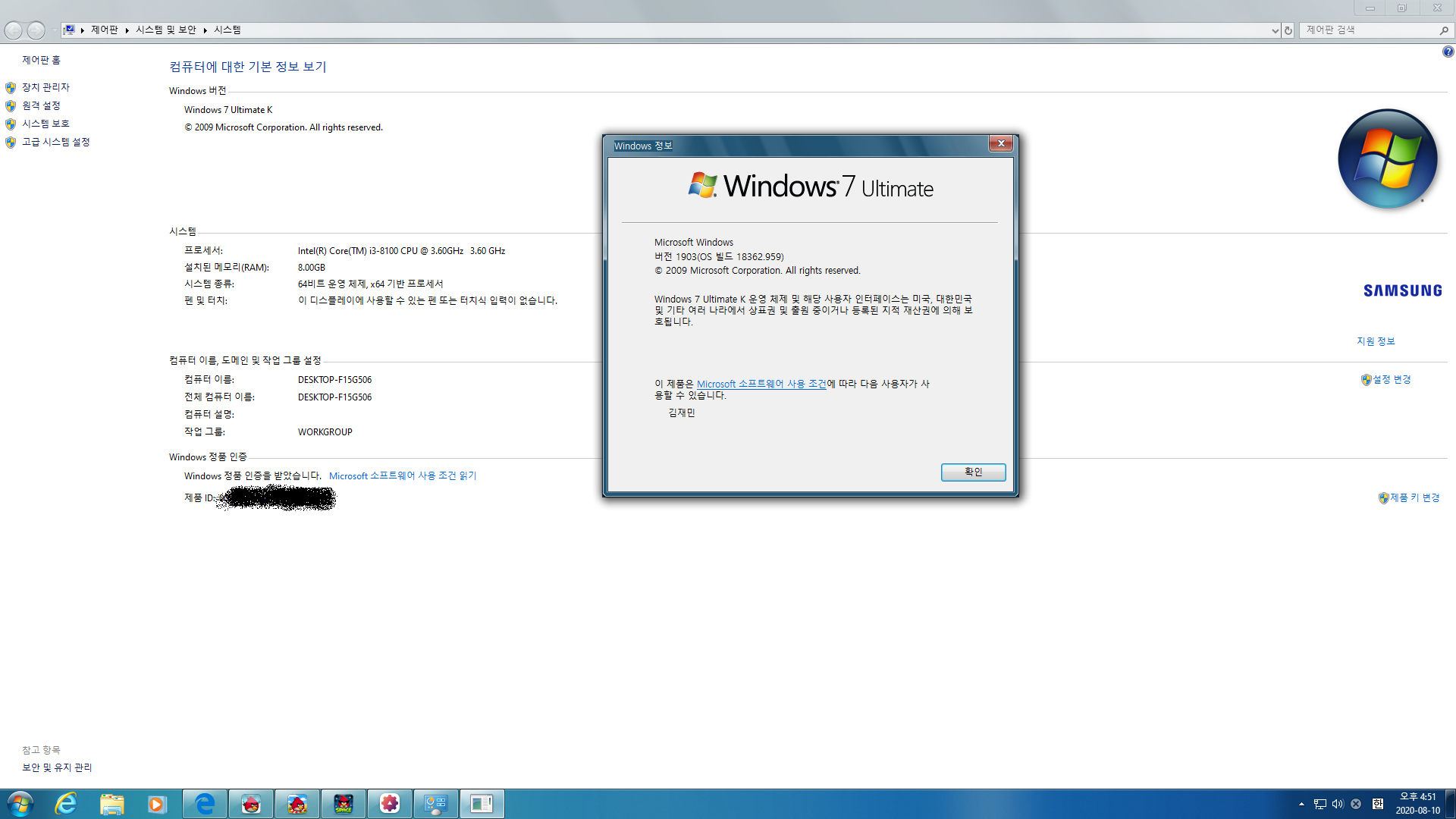This screenshot has height=819, width=1456.
Task: Go to 제어판 홈
Action: 41,60
